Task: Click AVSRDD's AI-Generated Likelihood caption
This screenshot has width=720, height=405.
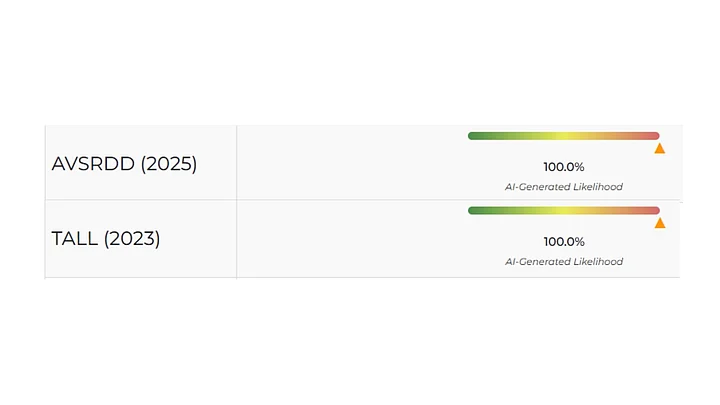Action: click(x=564, y=187)
